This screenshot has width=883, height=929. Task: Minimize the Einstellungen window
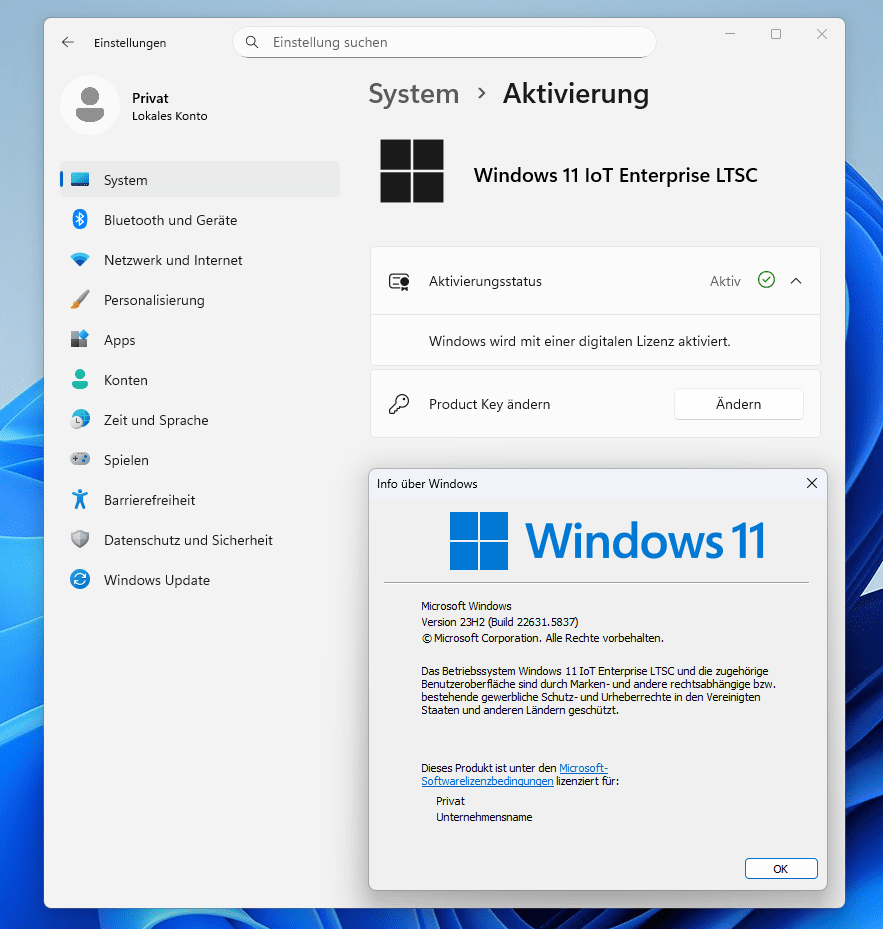tap(730, 34)
